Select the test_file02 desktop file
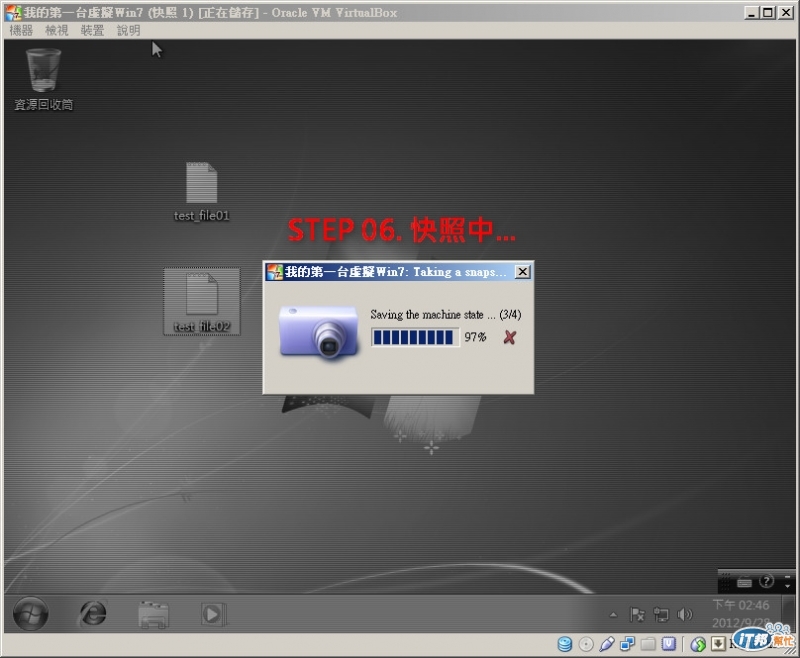 [202, 301]
